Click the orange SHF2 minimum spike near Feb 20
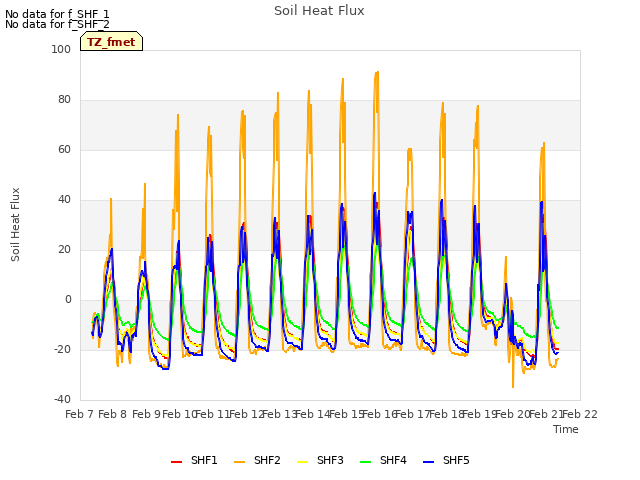 tap(513, 386)
